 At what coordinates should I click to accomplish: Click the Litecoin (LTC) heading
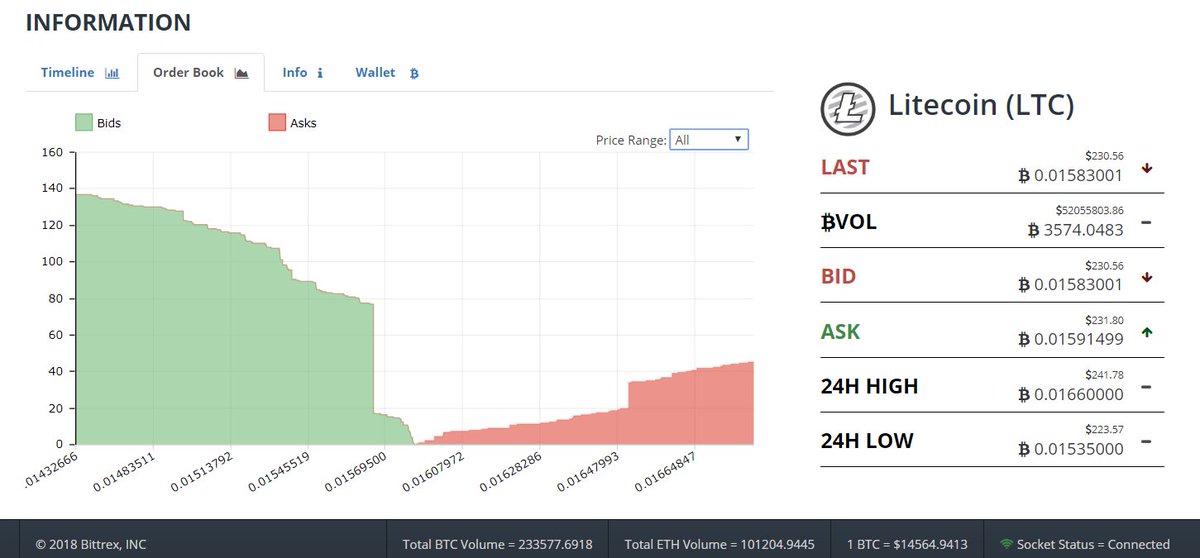coord(982,106)
